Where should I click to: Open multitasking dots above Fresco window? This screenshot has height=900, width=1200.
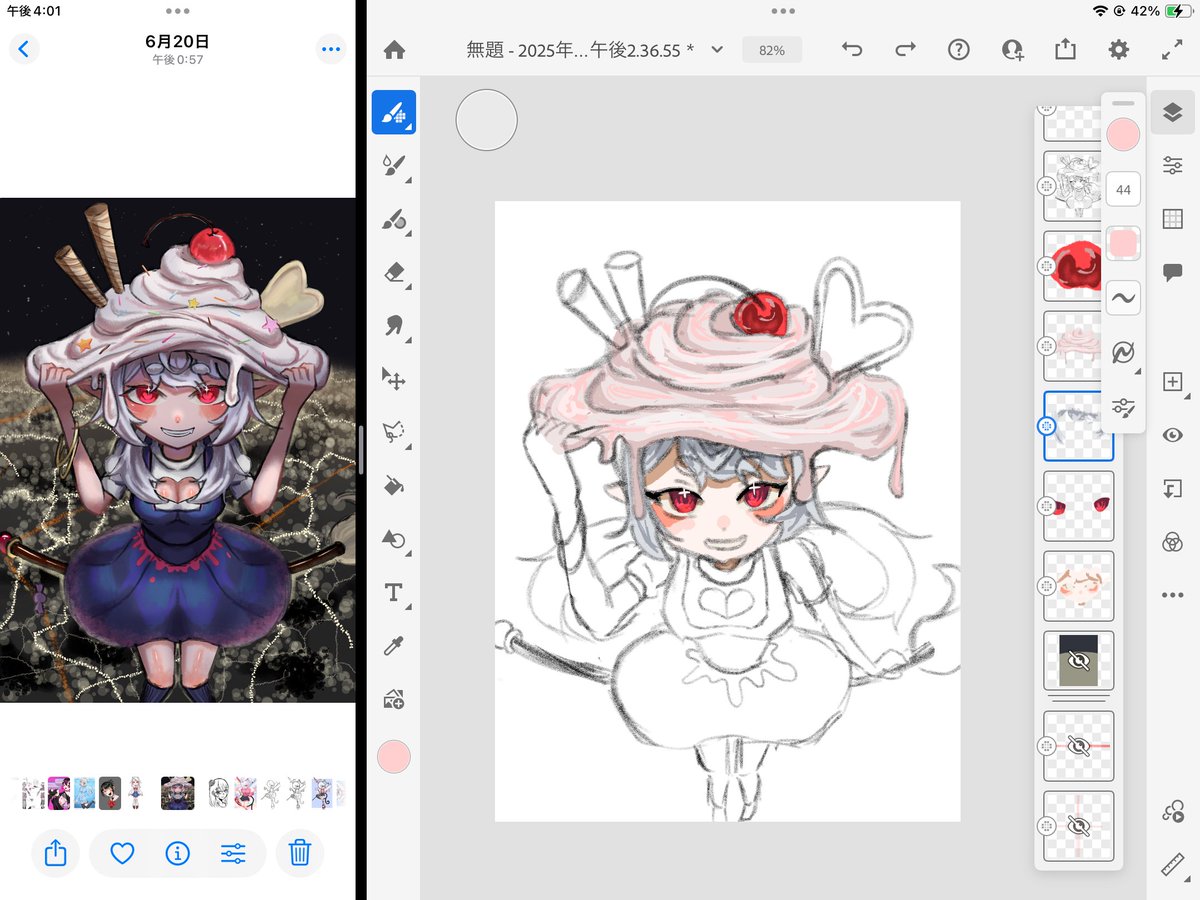tap(783, 11)
